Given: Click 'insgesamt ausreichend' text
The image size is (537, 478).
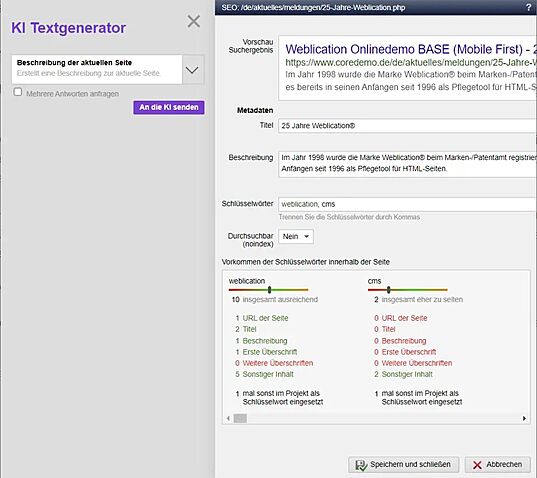Looking at the screenshot, I should (x=280, y=300).
